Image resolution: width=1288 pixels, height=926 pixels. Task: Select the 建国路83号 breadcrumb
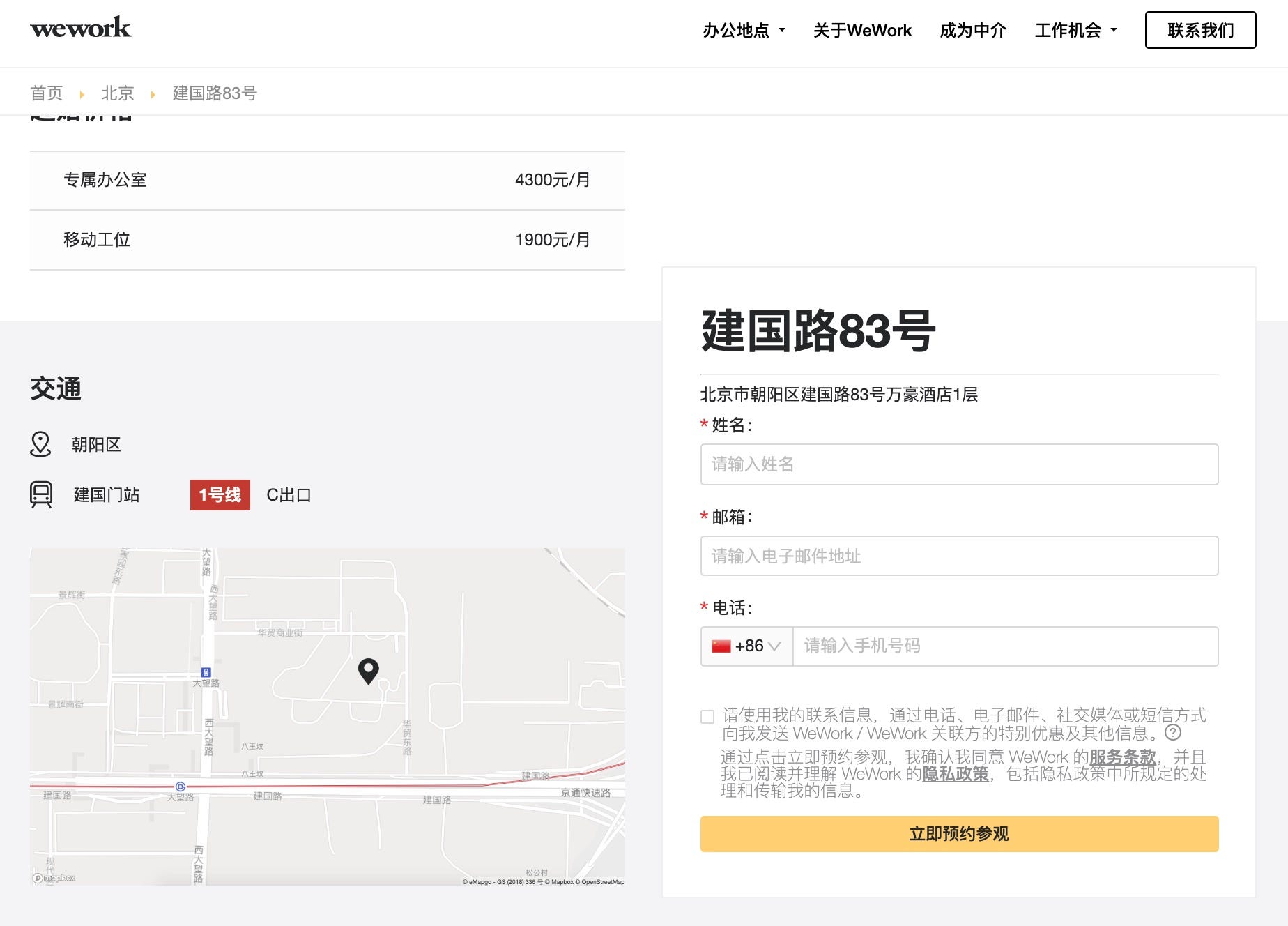coord(215,93)
